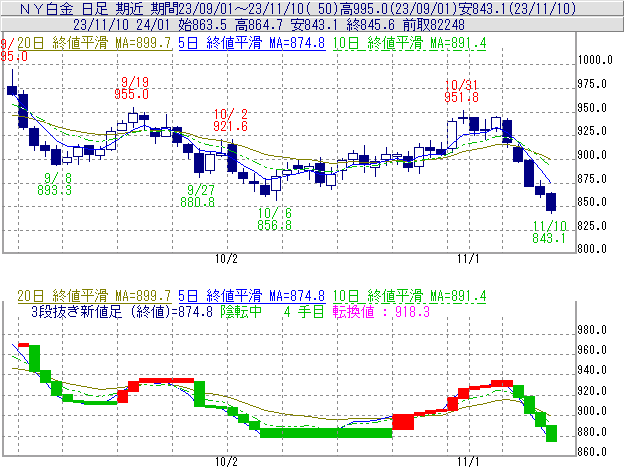Viewport: 624px width, 475px height.
Task: Click the 3段抜き新値足 (終値)=874.8 label
Action: coord(122,311)
